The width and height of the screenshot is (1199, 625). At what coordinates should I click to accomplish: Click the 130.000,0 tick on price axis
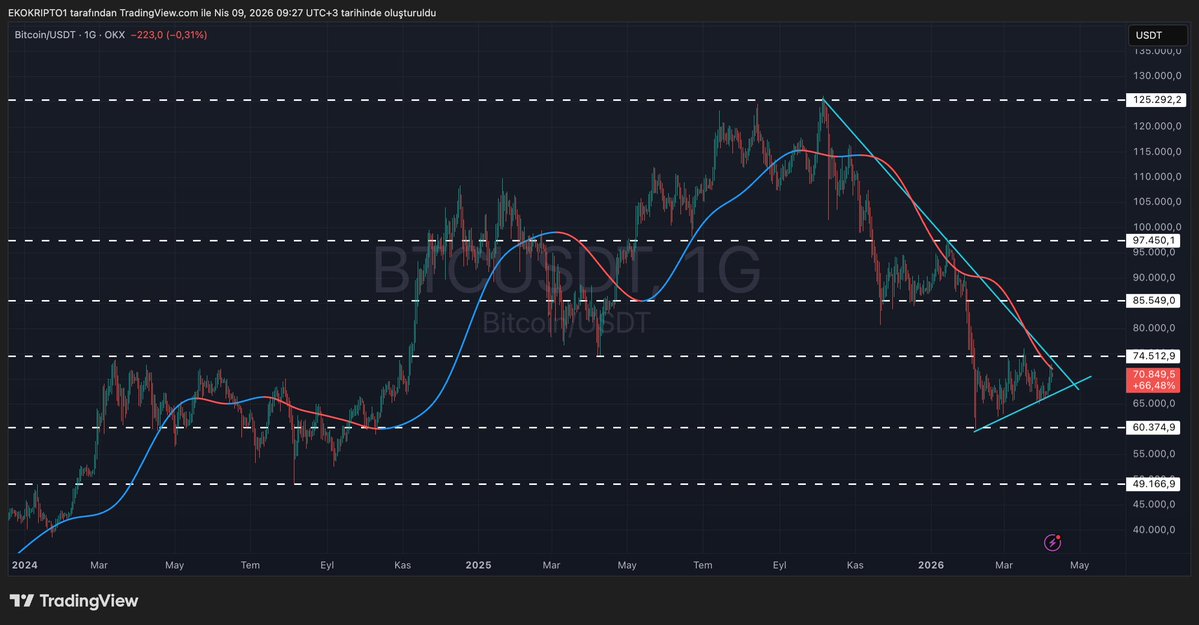tap(1155, 75)
